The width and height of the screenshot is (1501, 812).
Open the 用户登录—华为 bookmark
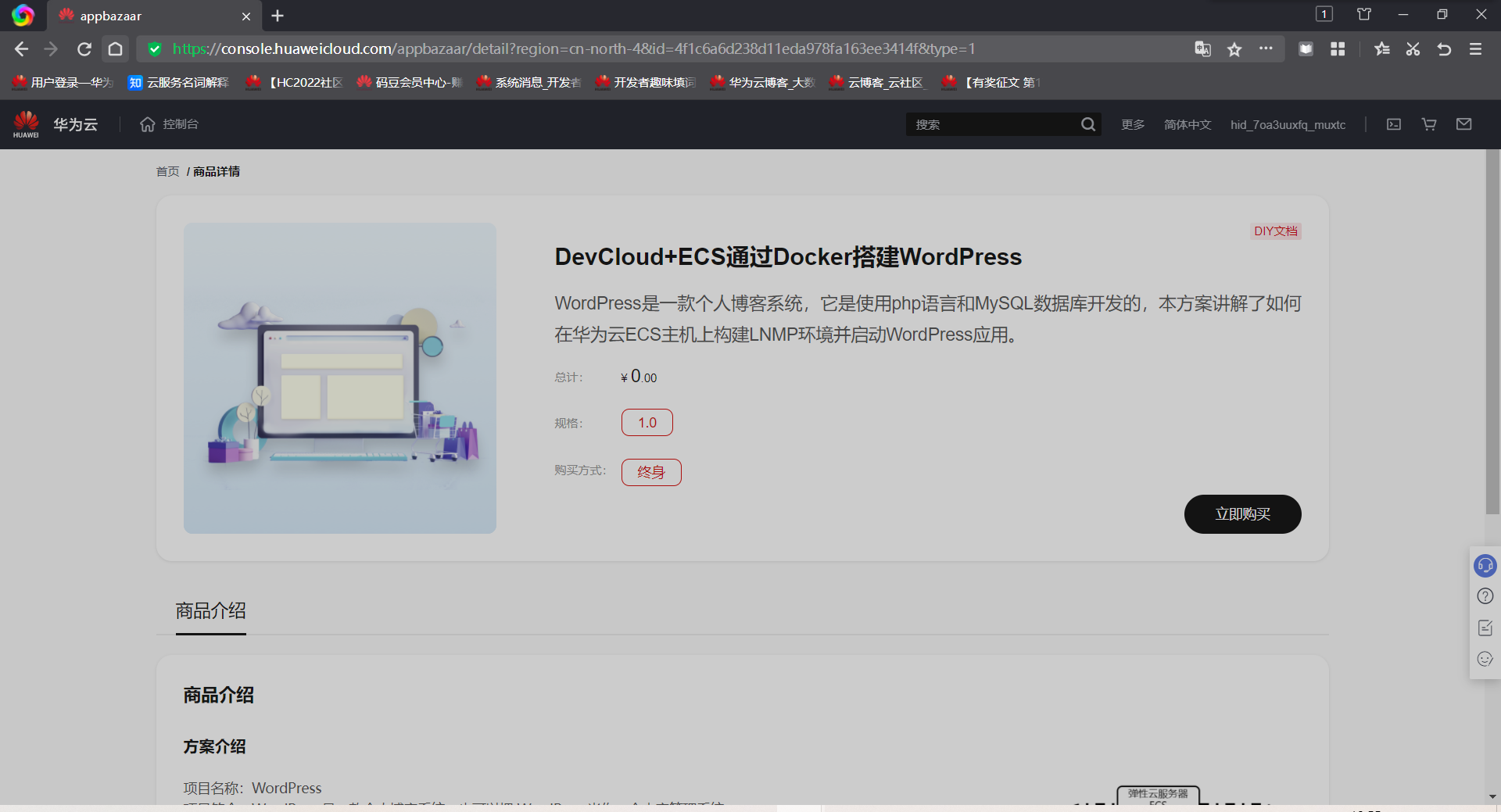(63, 82)
